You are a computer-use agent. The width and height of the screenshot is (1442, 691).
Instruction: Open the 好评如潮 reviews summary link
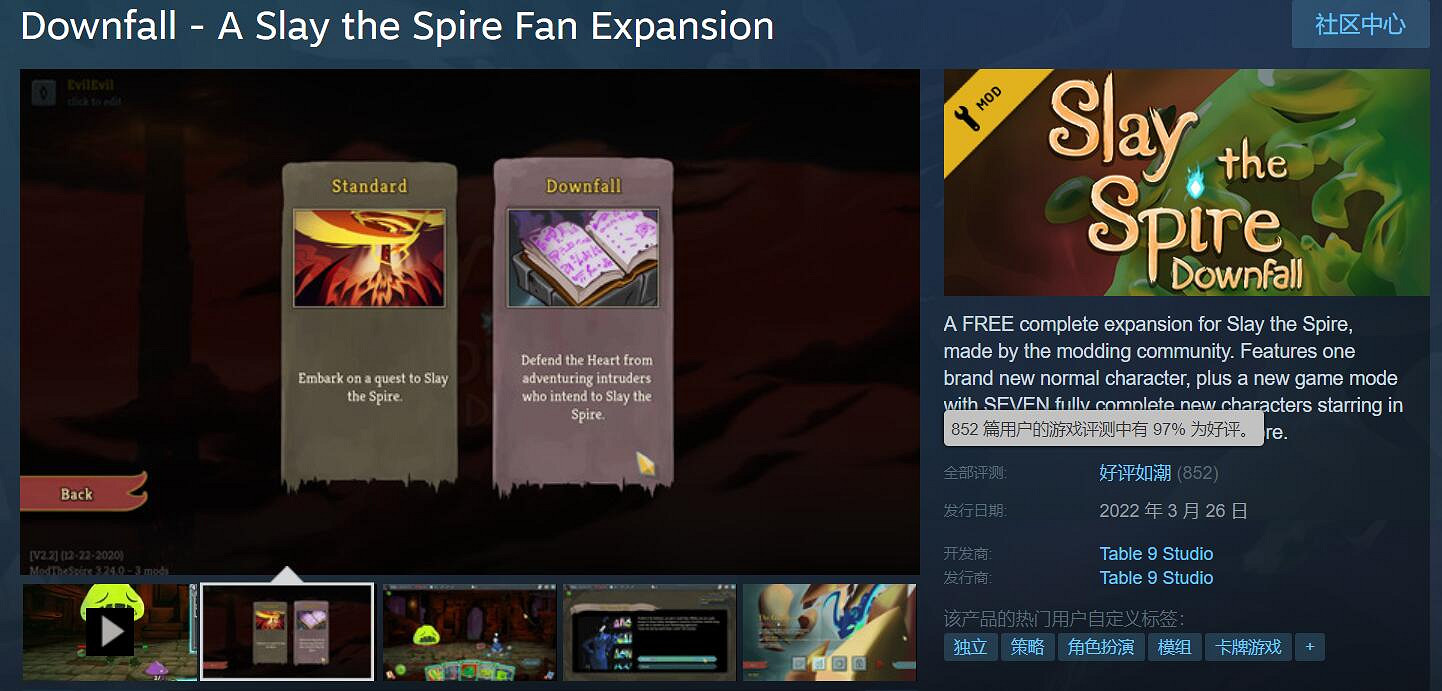coord(1134,473)
